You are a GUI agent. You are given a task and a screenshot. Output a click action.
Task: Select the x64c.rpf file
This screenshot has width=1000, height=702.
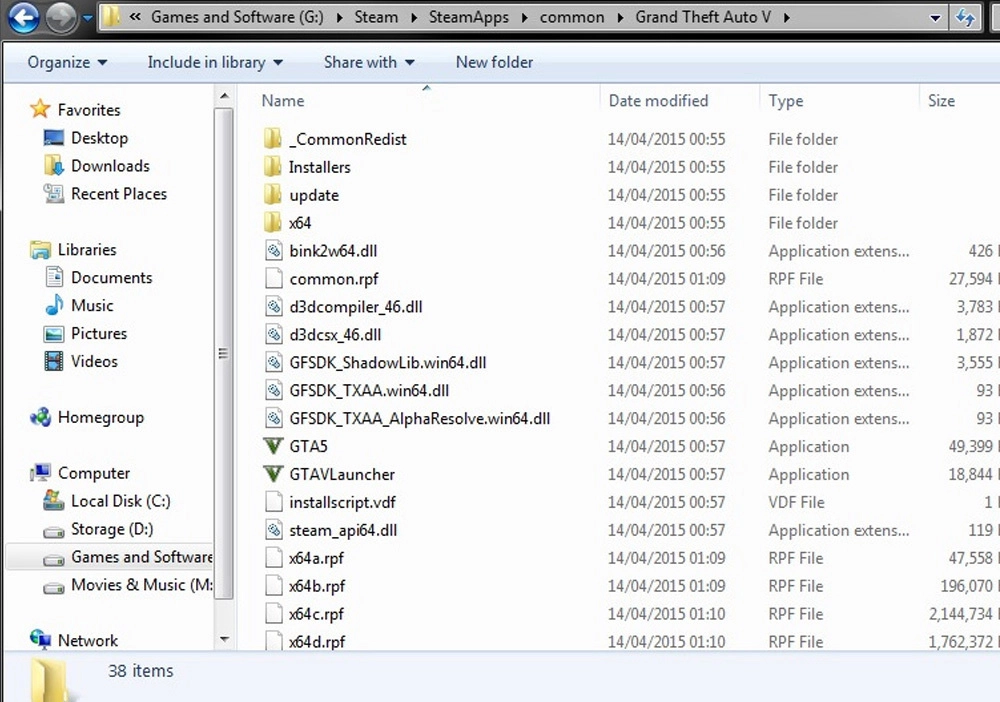[316, 614]
